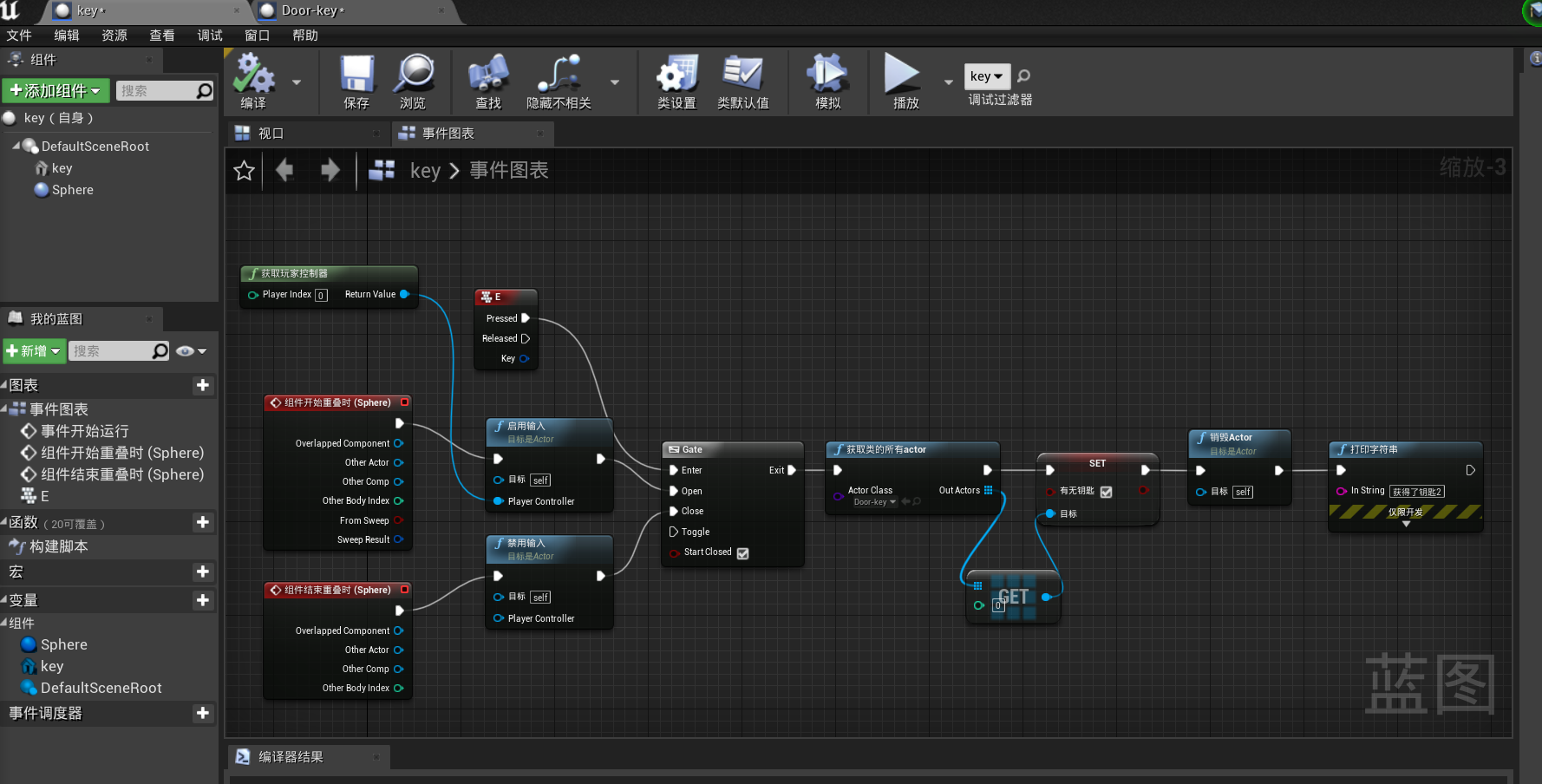Click the 新增 add new button

[34, 351]
